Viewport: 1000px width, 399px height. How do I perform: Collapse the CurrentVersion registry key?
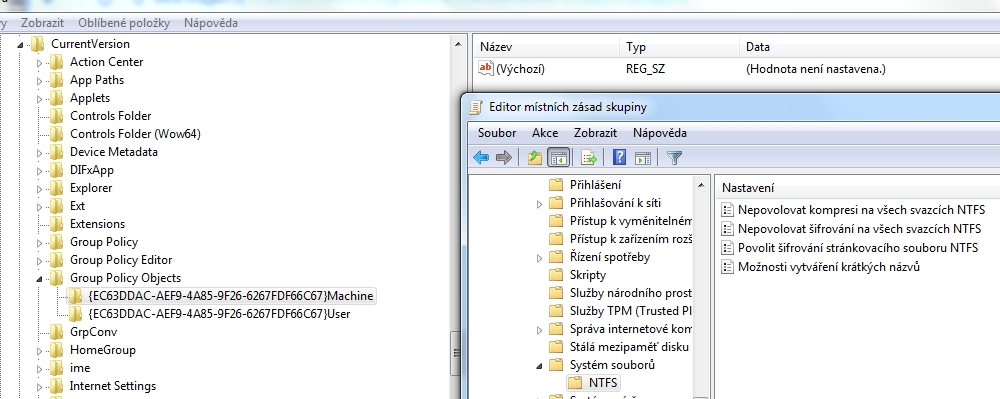point(20,45)
